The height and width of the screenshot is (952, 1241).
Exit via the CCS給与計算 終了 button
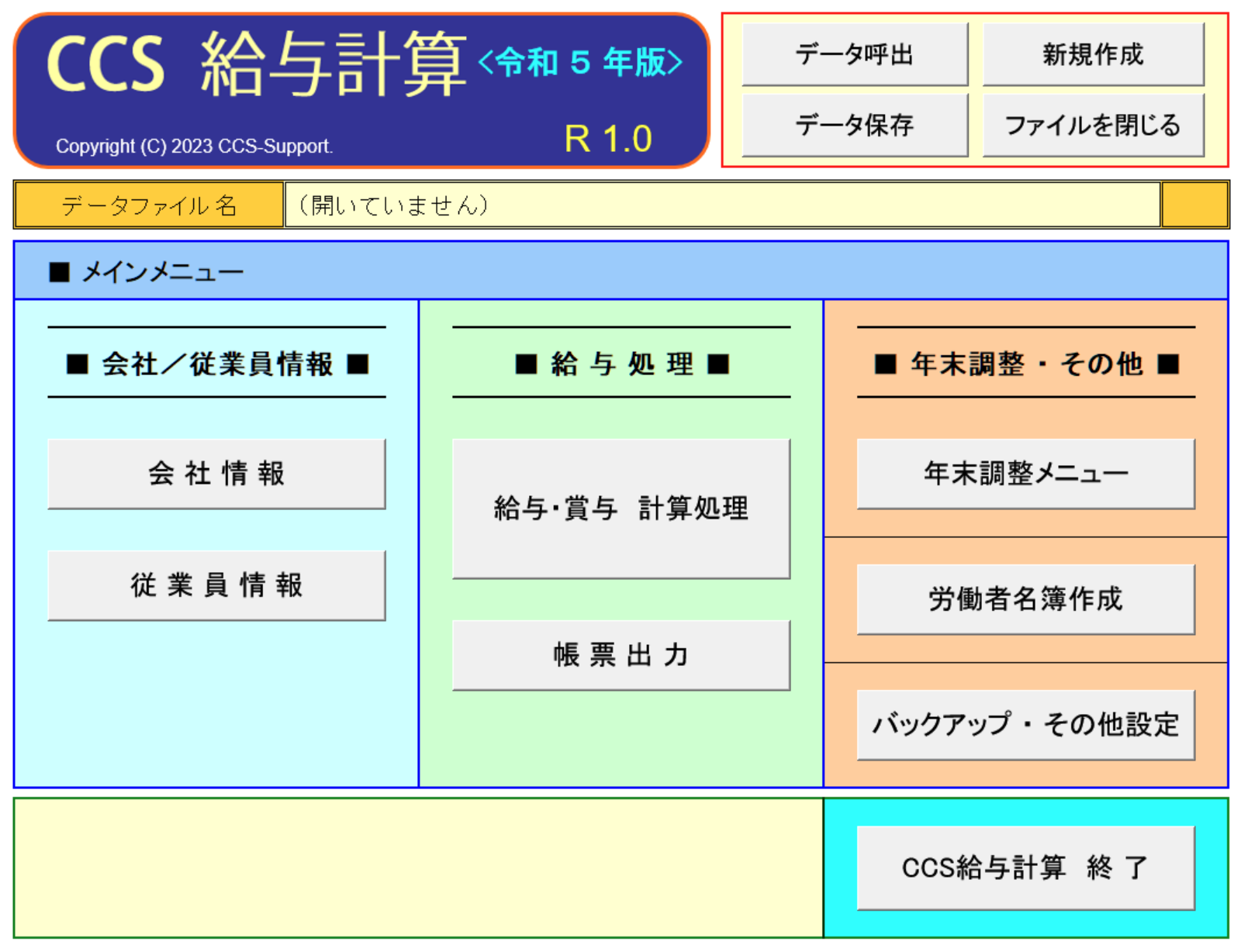point(1025,867)
